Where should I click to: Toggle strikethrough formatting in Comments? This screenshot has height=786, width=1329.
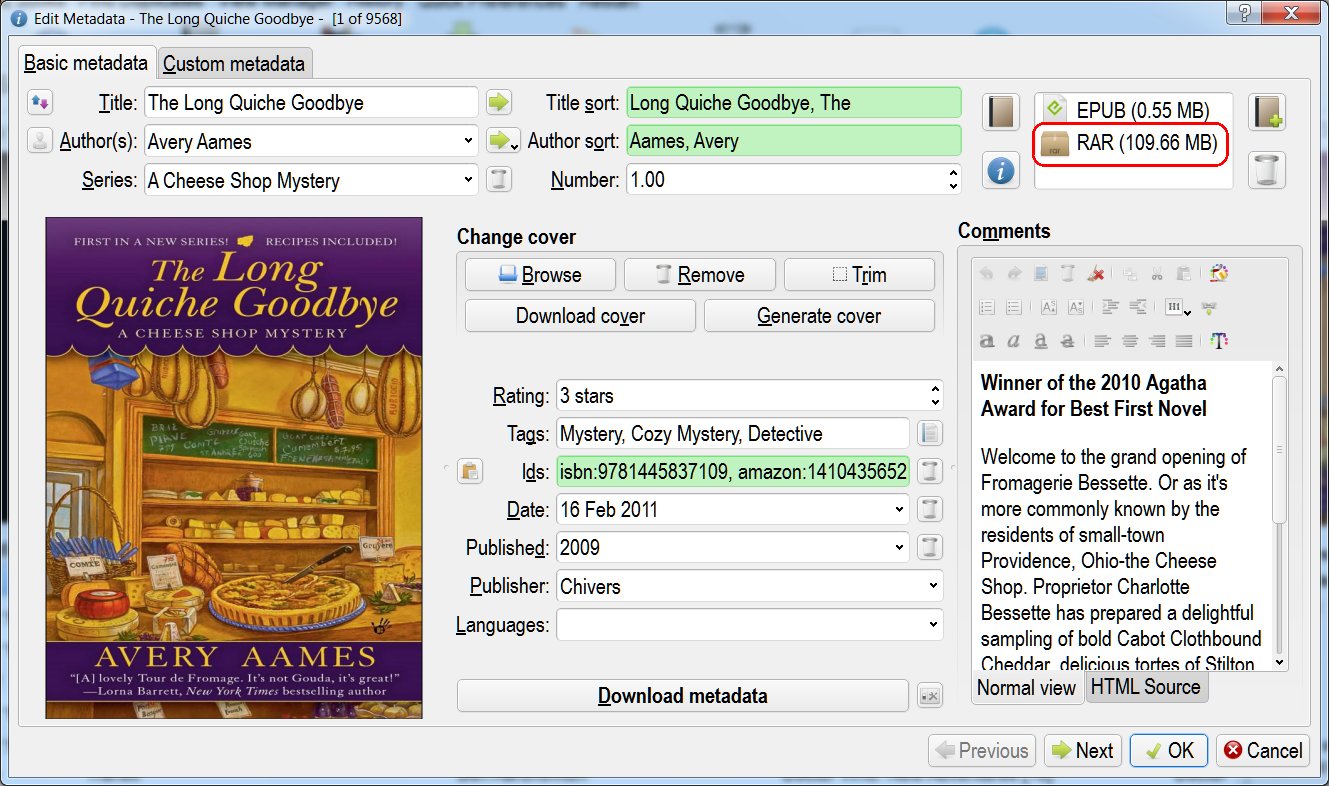point(1068,341)
